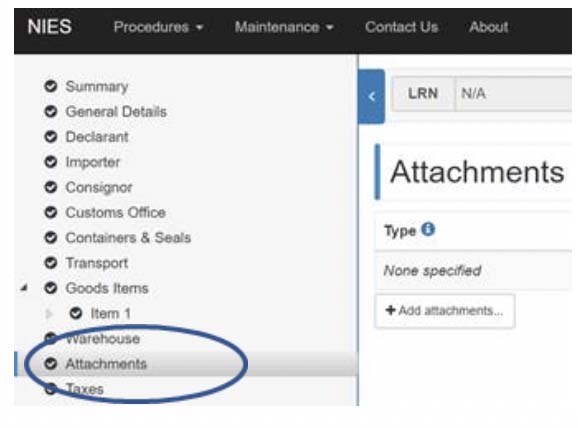Open the About menu item

coord(489,27)
